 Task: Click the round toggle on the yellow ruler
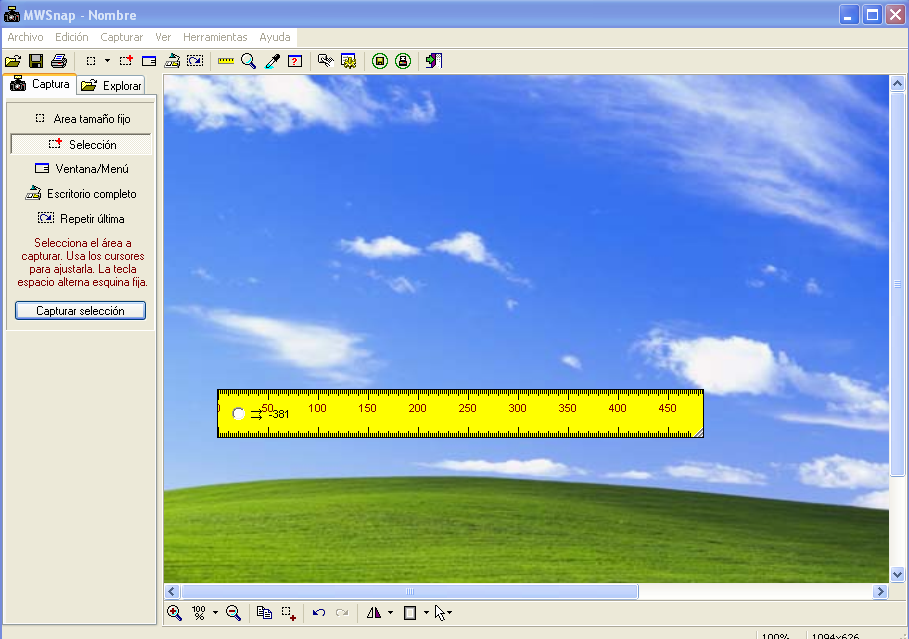pos(238,413)
